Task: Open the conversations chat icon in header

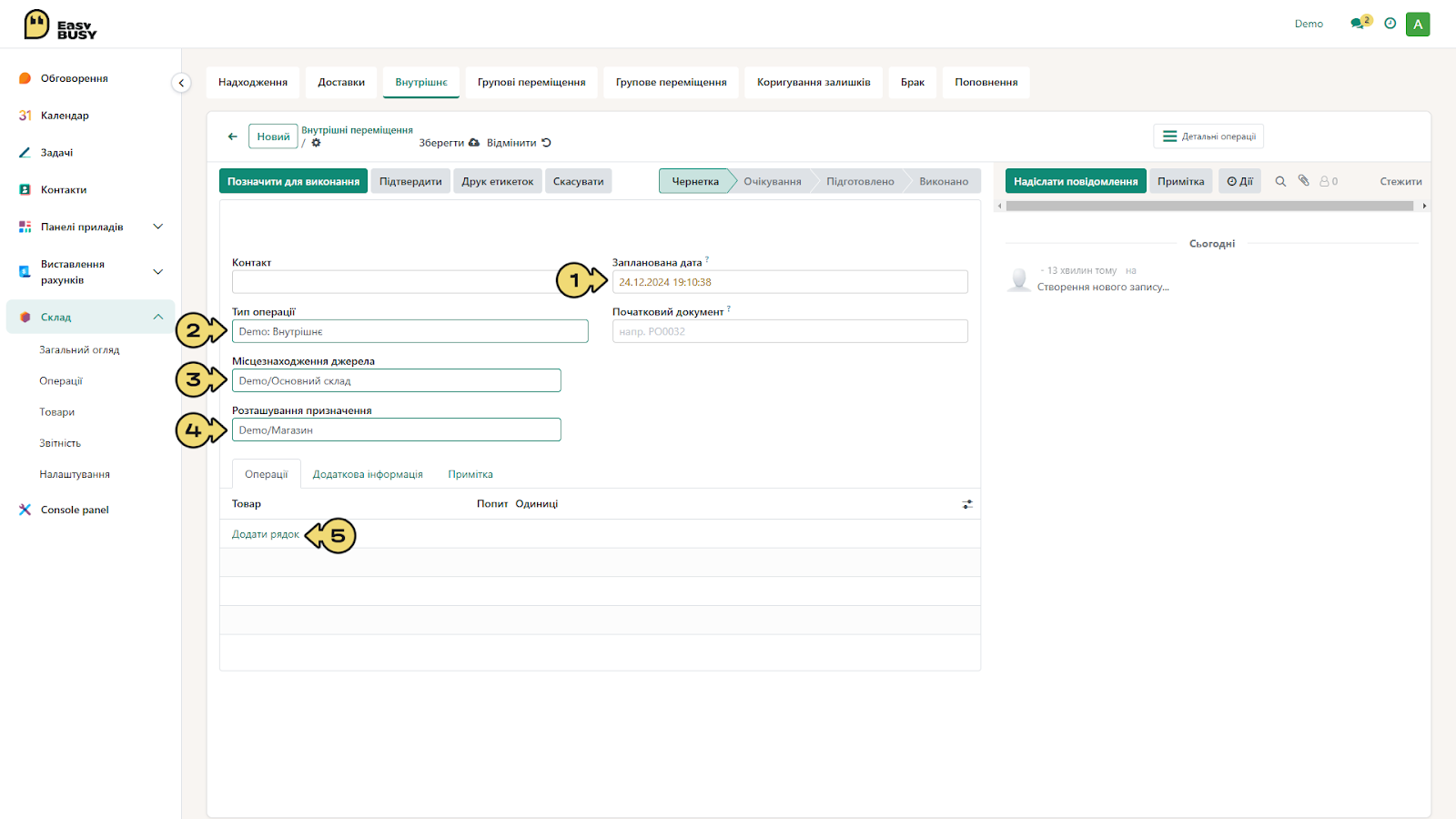Action: click(1360, 23)
